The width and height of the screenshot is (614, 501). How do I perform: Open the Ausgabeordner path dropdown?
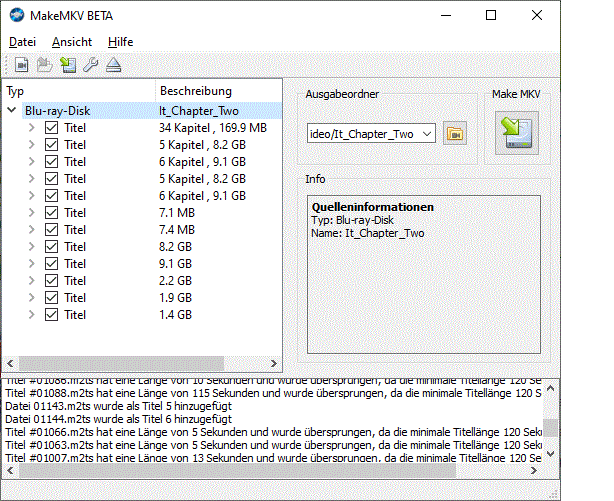[x=427, y=134]
